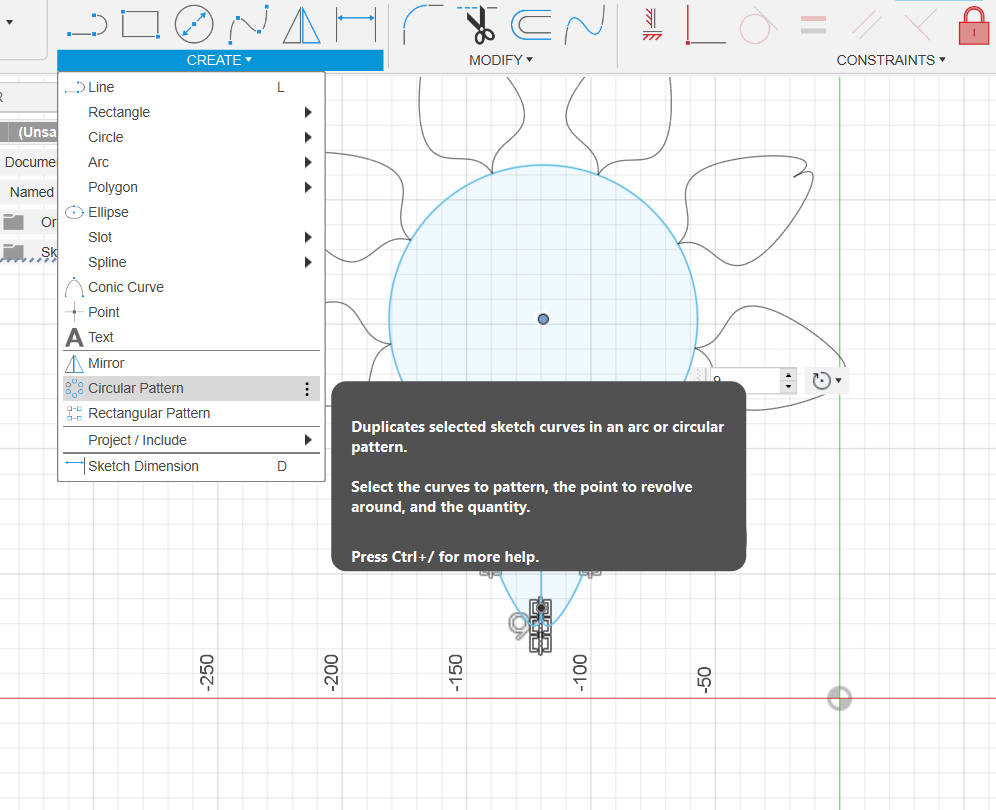The width and height of the screenshot is (996, 810).
Task: Click the point at spline bottom tip
Action: pos(541,608)
